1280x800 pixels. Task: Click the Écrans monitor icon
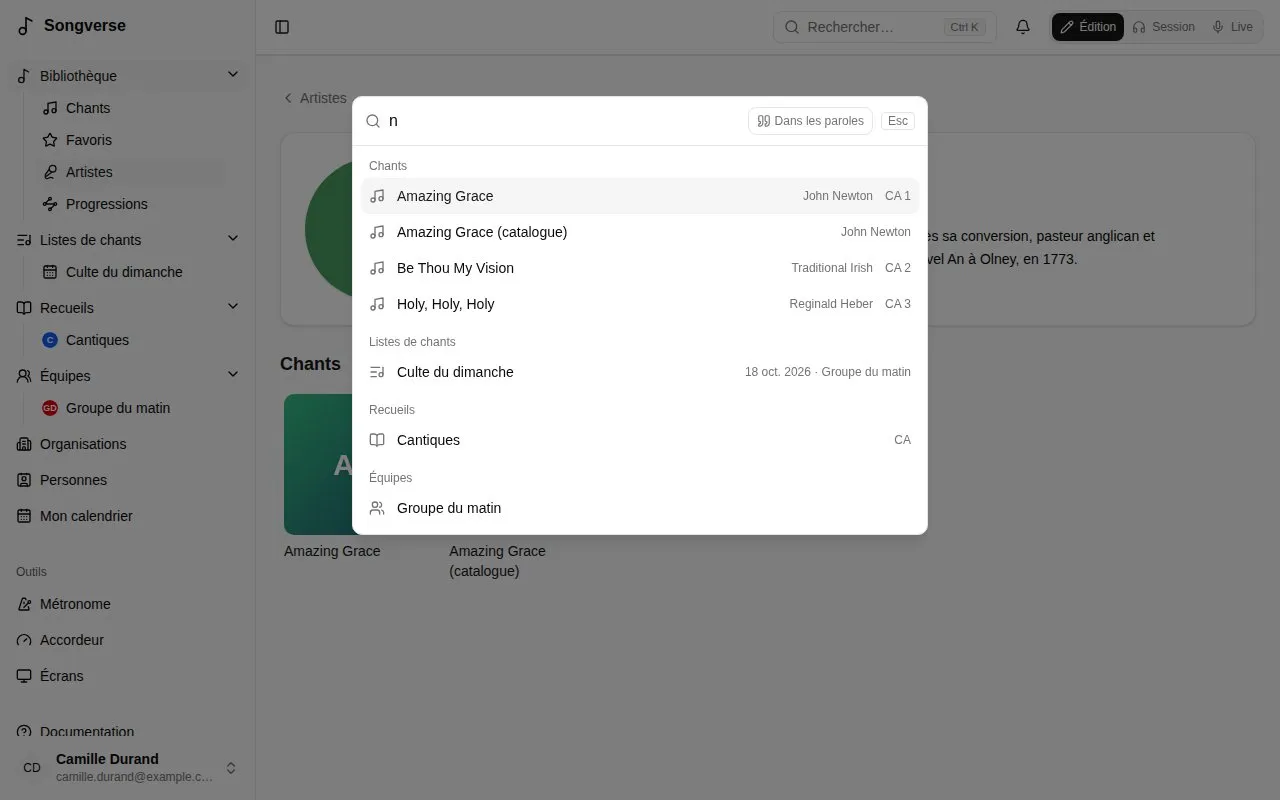(x=24, y=676)
